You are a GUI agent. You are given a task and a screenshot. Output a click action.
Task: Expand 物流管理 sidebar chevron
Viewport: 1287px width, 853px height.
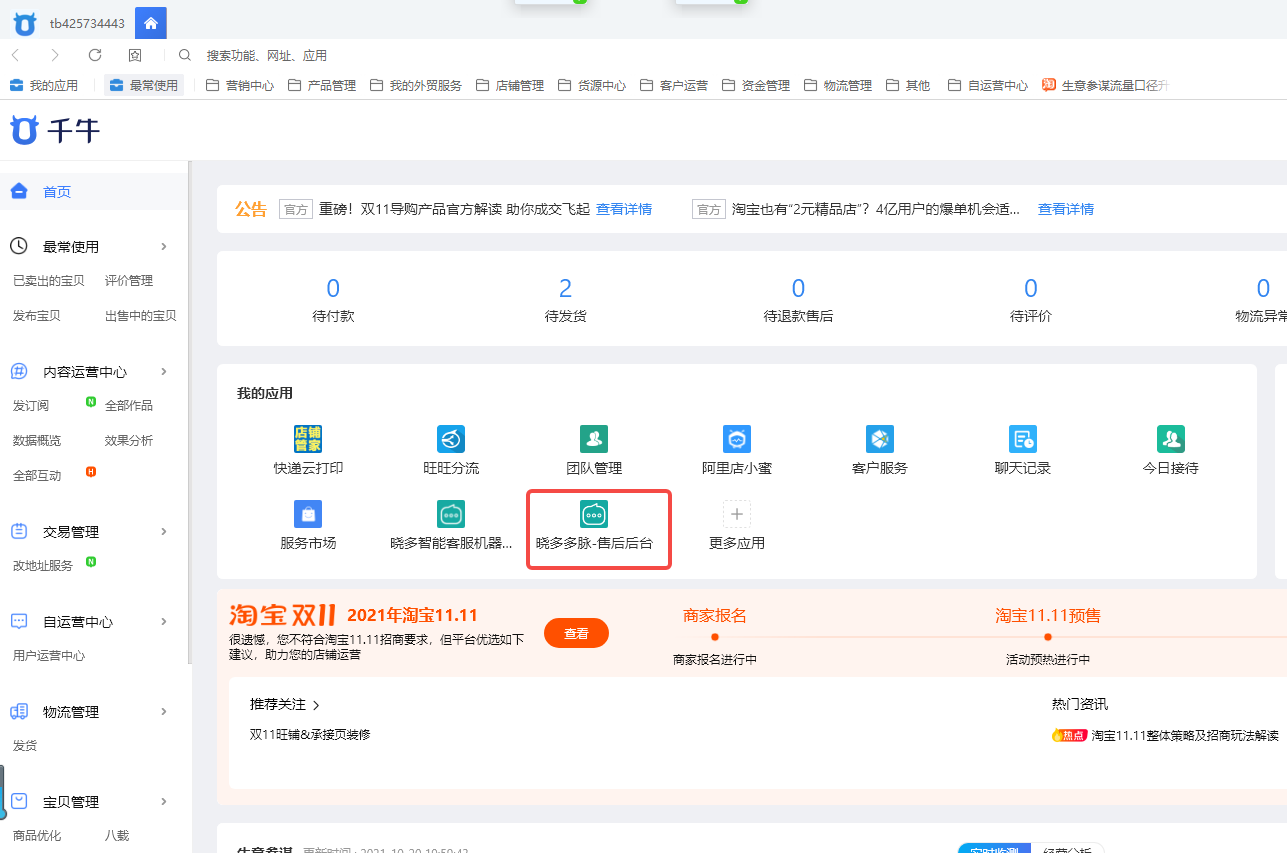click(164, 712)
